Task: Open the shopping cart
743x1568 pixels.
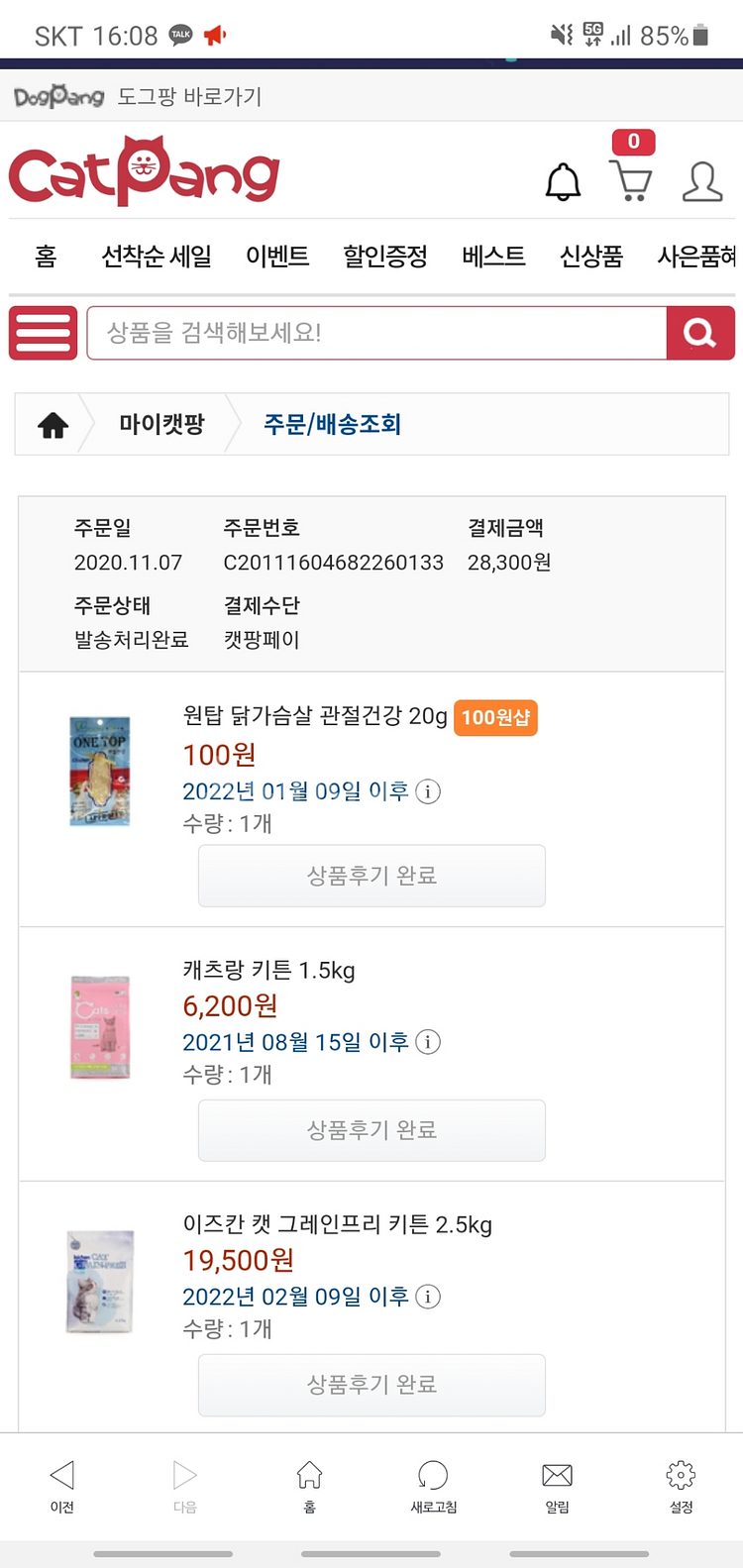Action: click(x=631, y=180)
